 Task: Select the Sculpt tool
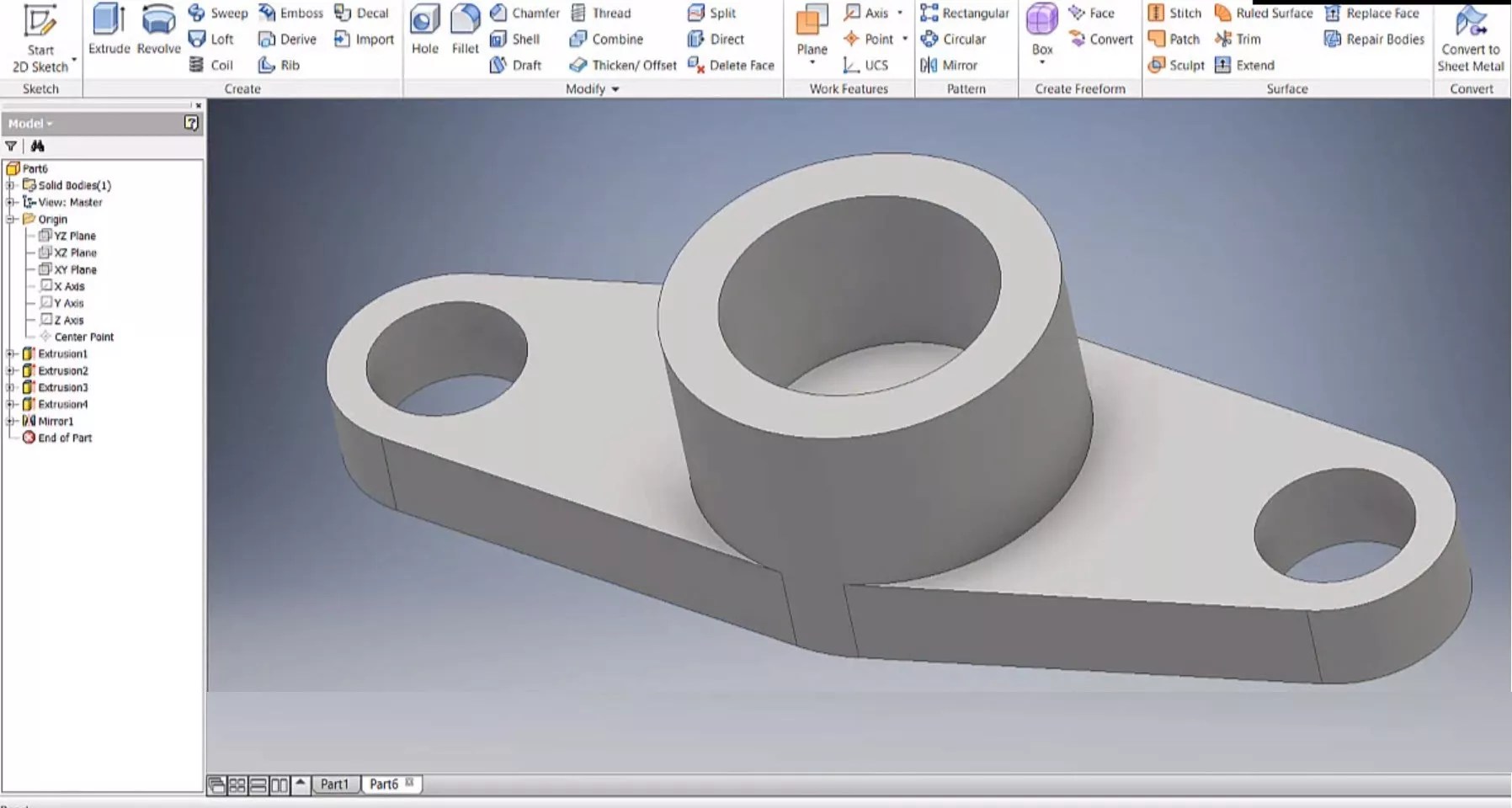1176,65
